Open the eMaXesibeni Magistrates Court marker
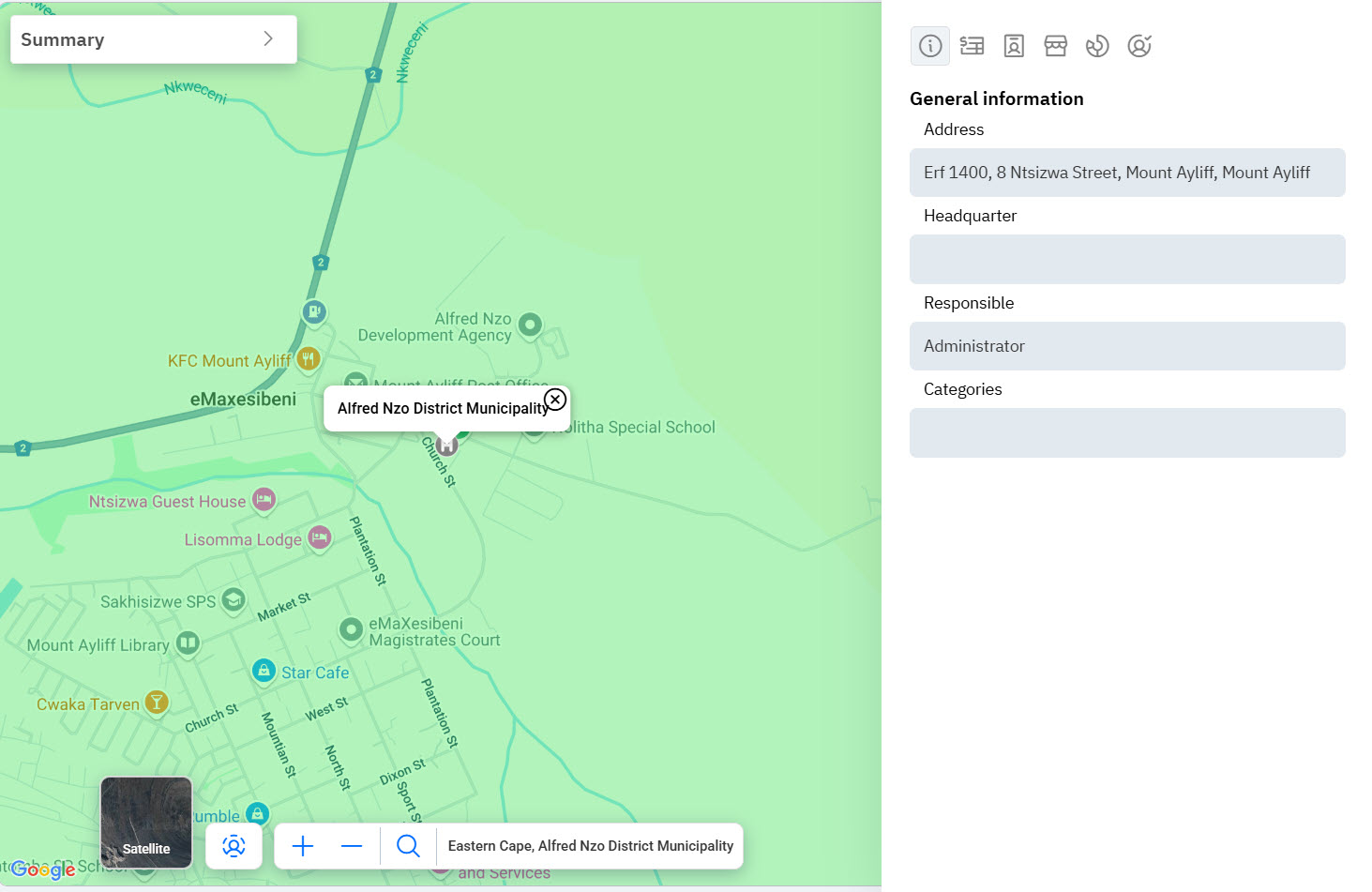Image resolution: width=1372 pixels, height=892 pixels. (x=352, y=630)
